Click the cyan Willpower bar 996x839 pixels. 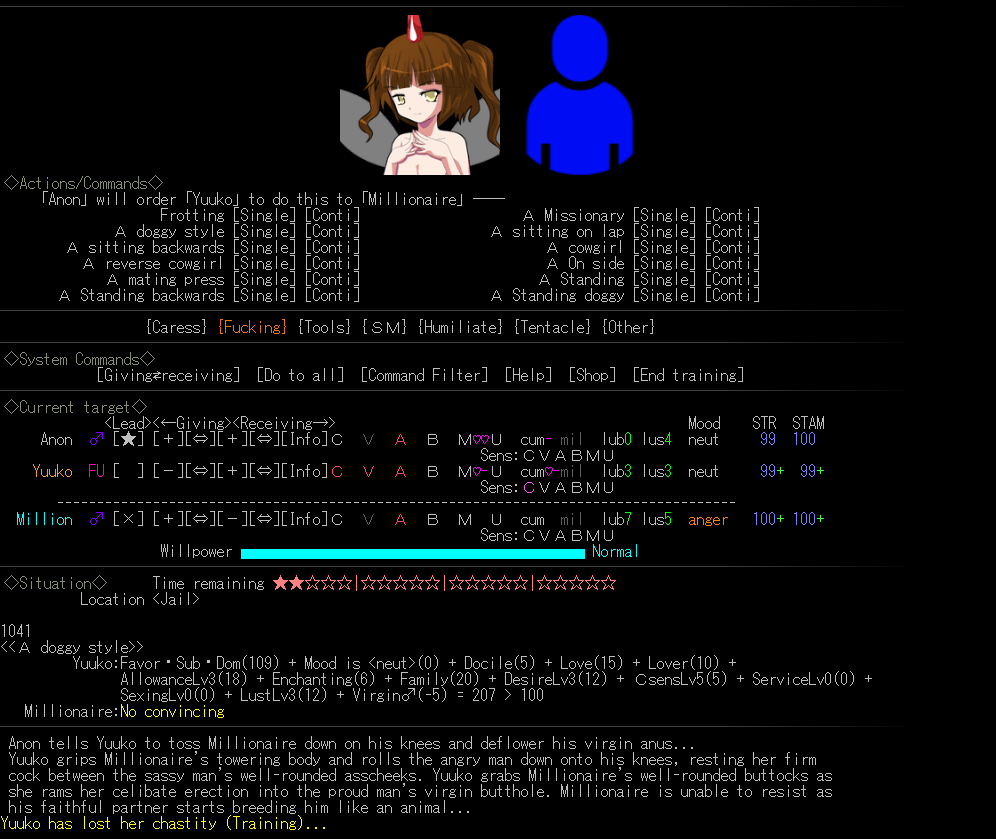(x=412, y=552)
